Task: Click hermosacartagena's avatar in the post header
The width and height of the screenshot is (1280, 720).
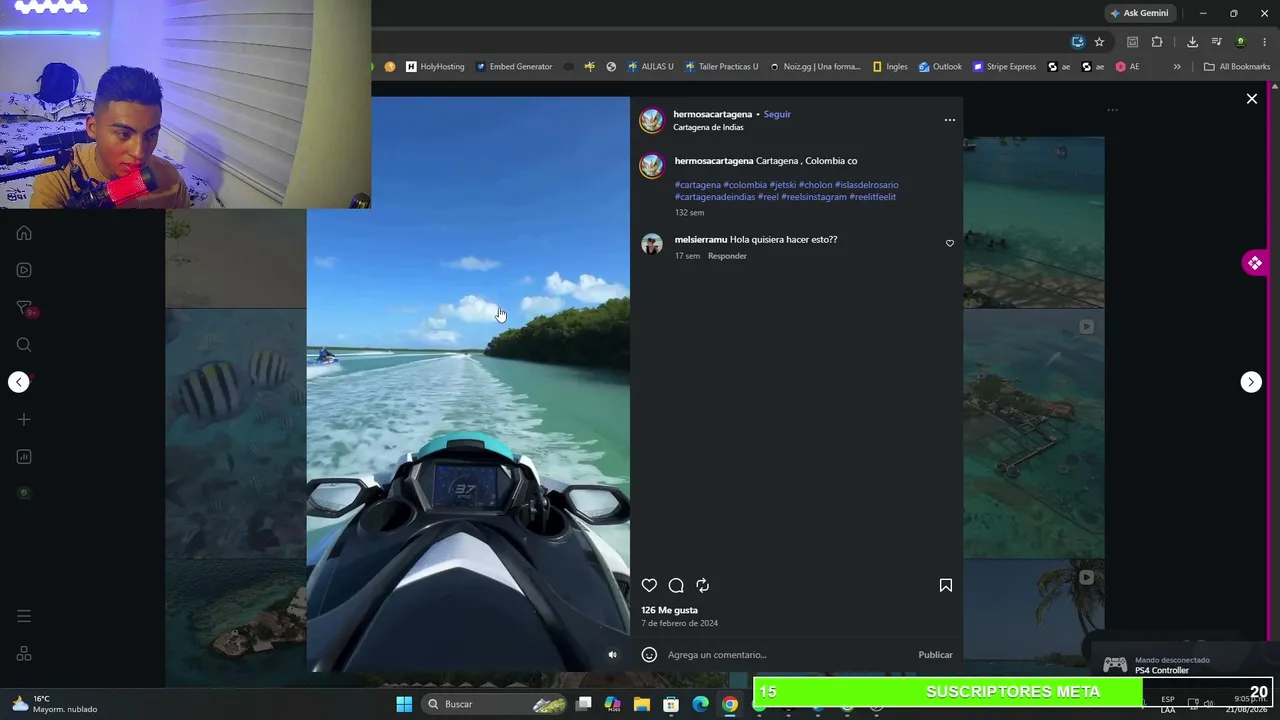Action: coord(651,121)
